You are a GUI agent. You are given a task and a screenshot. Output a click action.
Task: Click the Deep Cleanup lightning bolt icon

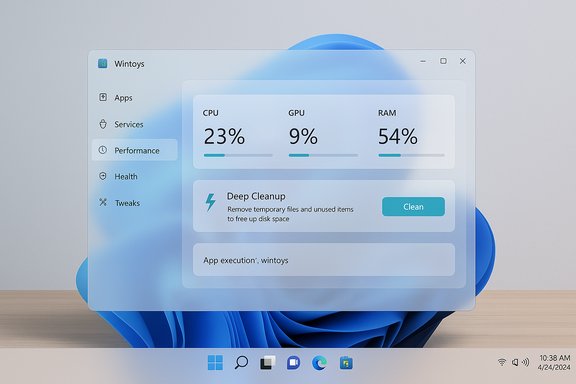[210, 202]
